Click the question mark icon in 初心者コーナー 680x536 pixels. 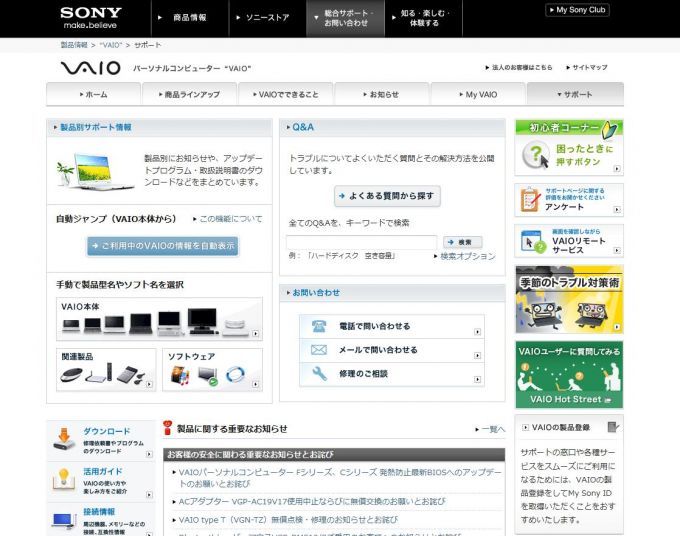point(535,155)
